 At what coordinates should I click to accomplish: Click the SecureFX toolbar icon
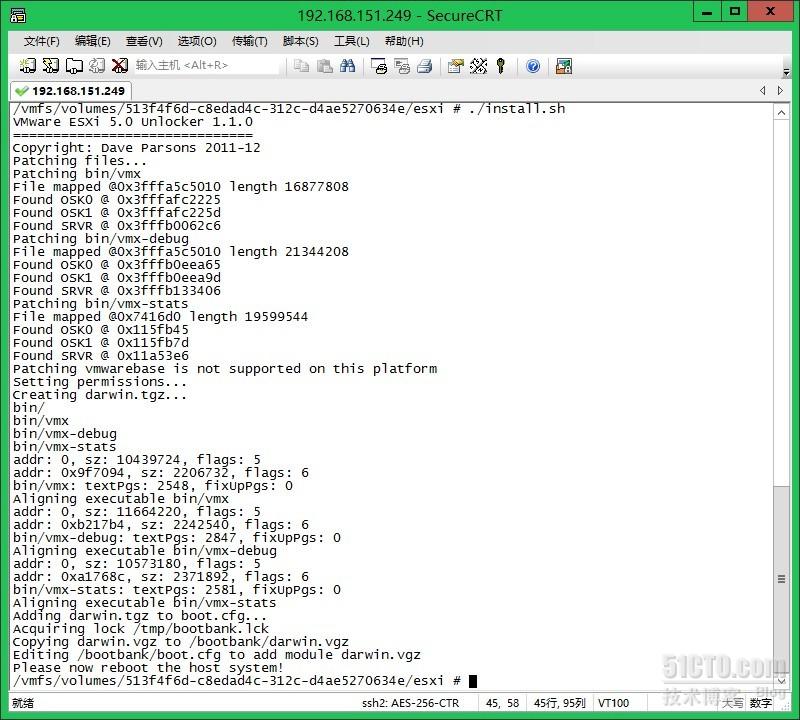tap(564, 66)
